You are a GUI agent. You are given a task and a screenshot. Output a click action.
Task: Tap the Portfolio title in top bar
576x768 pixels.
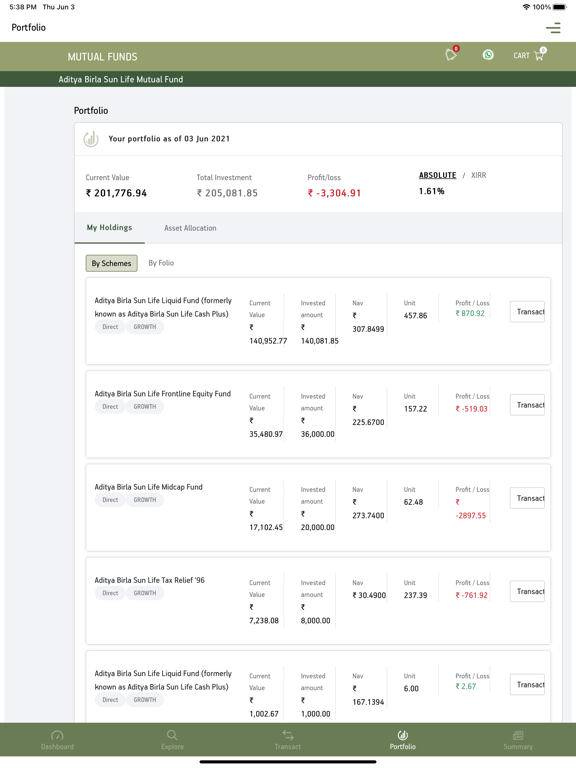click(x=28, y=27)
